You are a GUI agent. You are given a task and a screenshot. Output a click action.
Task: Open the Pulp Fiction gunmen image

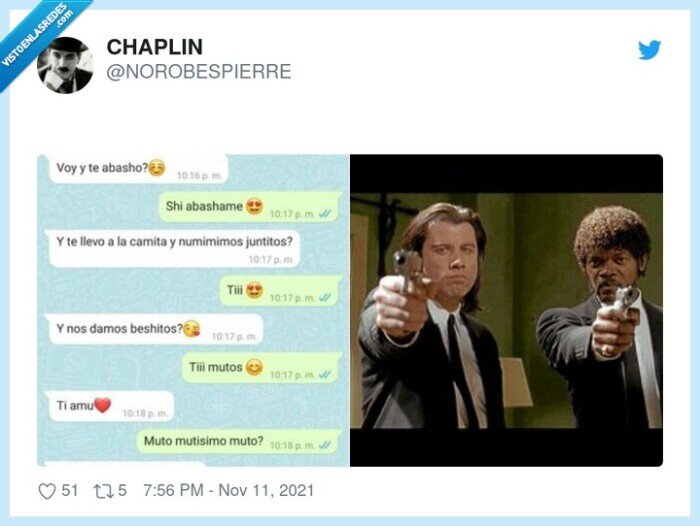pos(506,310)
